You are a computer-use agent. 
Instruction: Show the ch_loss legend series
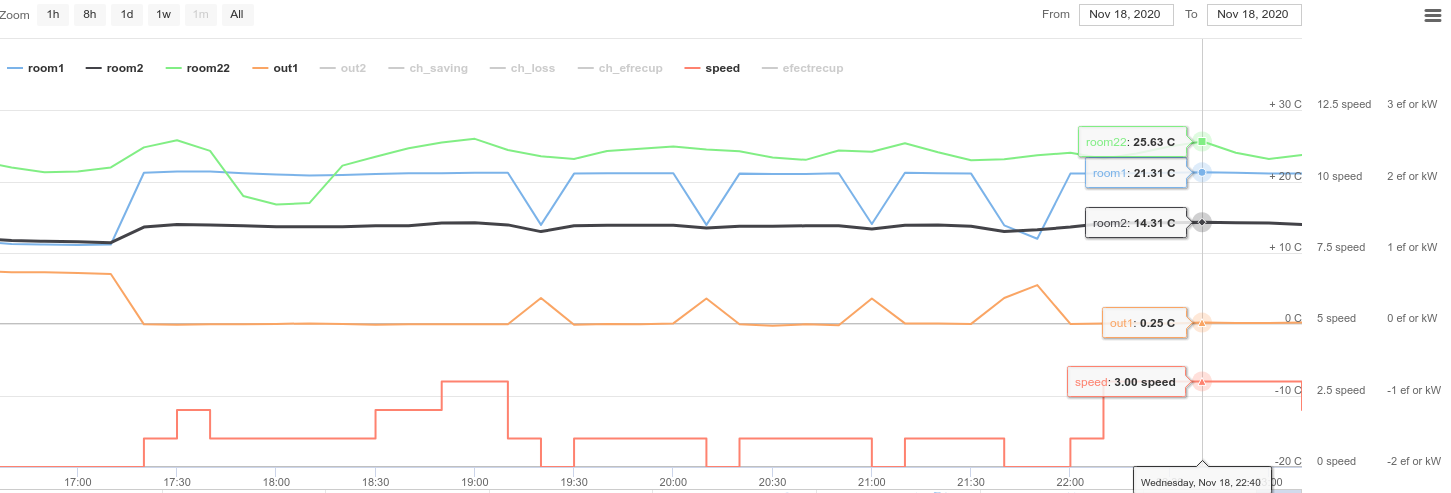tap(532, 68)
